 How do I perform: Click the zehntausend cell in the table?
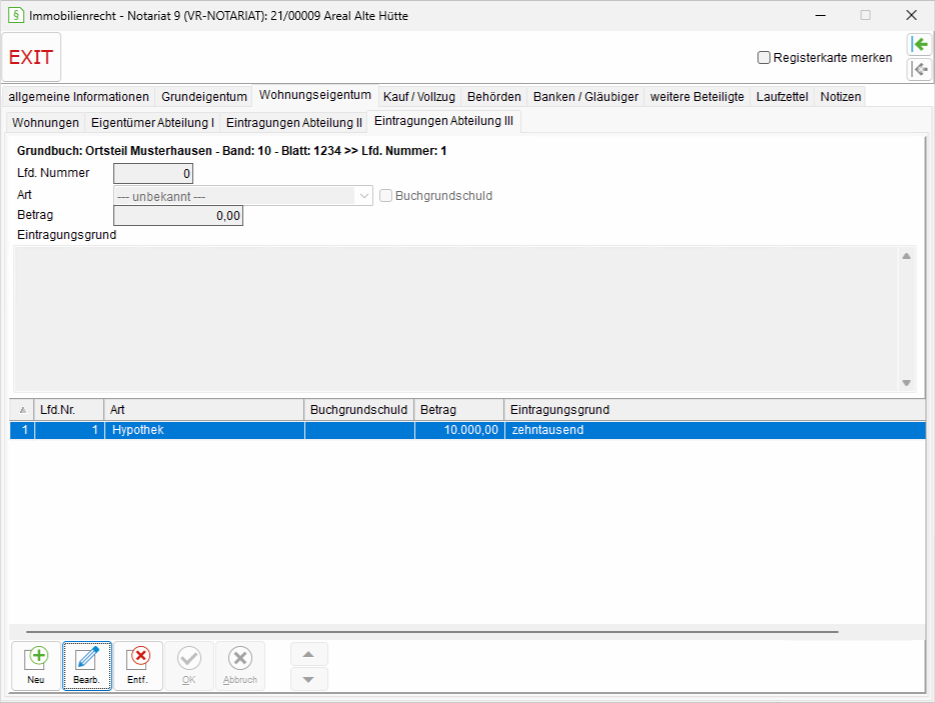coord(715,430)
